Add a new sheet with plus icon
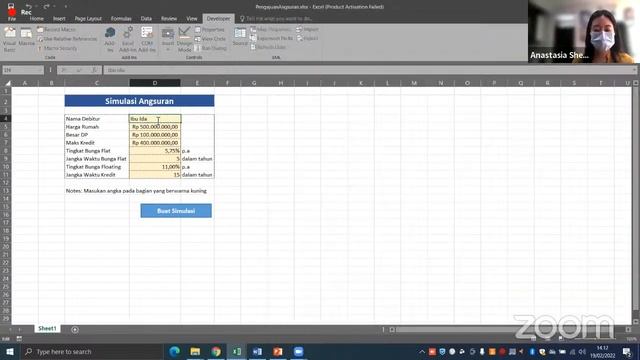The height and width of the screenshot is (360, 640). pos(75,329)
